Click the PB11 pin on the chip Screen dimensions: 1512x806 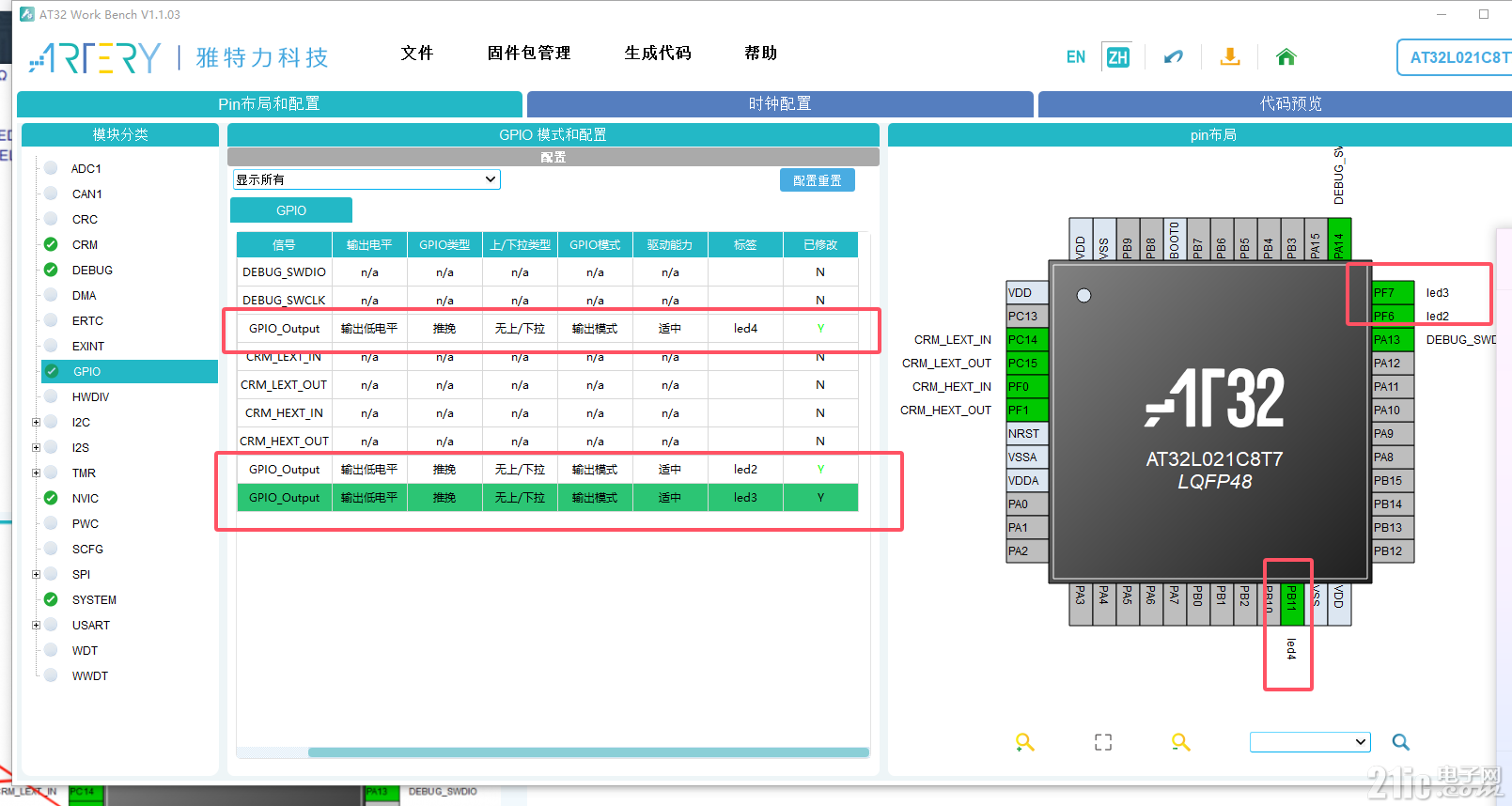(x=1292, y=604)
